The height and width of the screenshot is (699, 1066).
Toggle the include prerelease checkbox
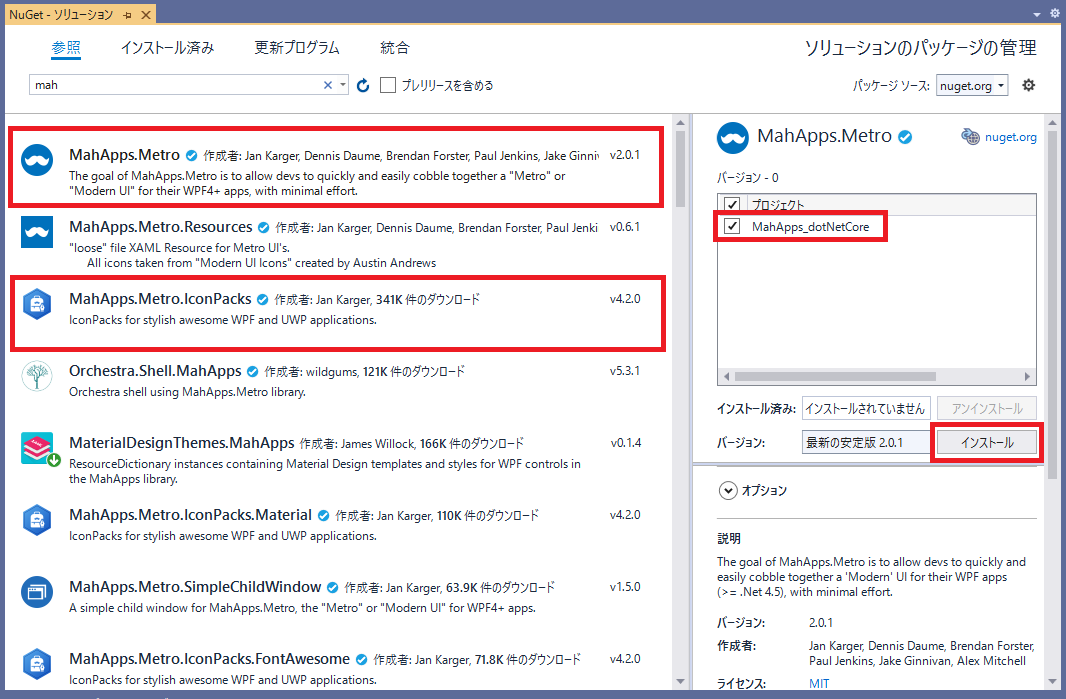point(388,85)
